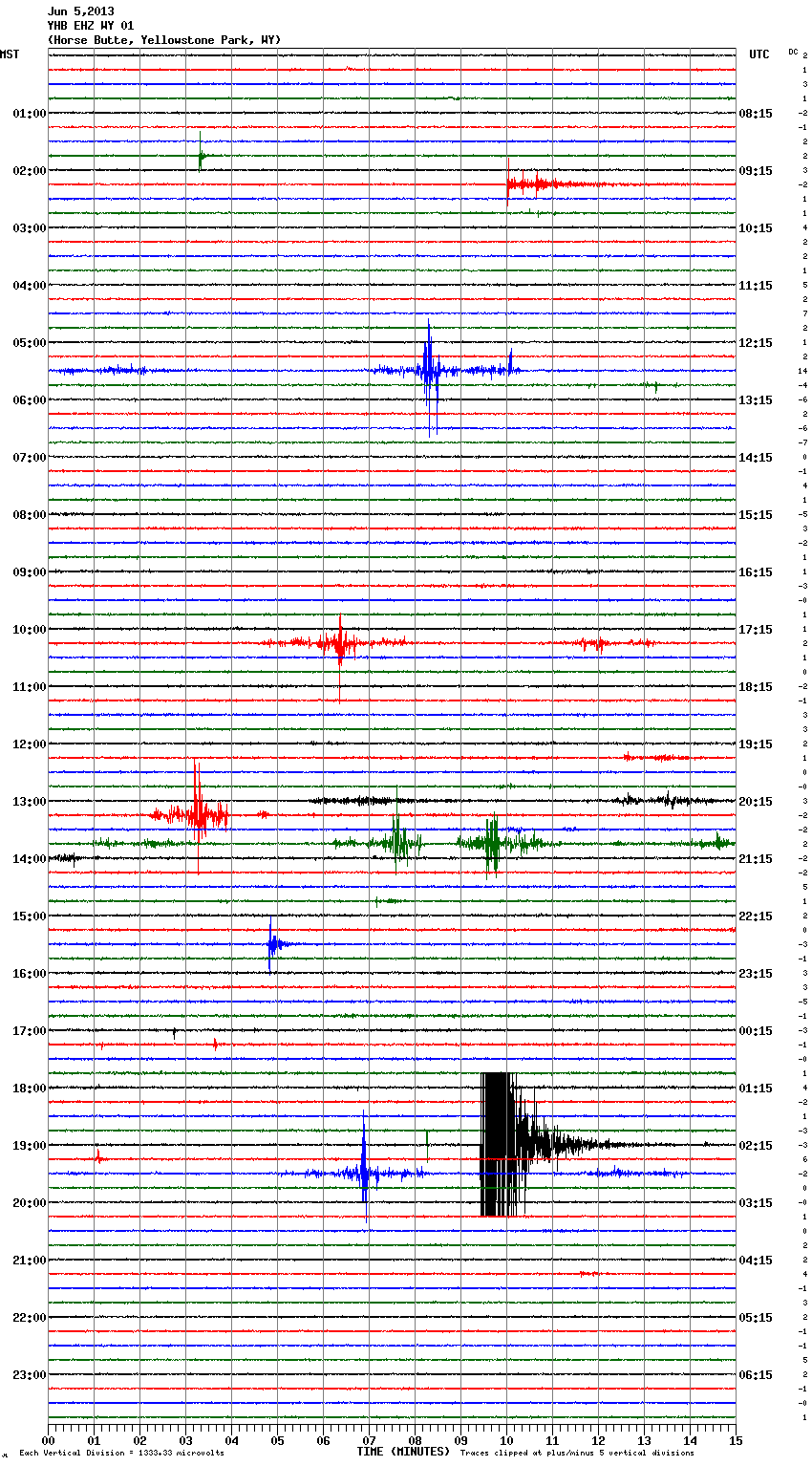The height and width of the screenshot is (1466, 812).
Task: Select the 22:00 MST time label
Action: click(x=30, y=1318)
